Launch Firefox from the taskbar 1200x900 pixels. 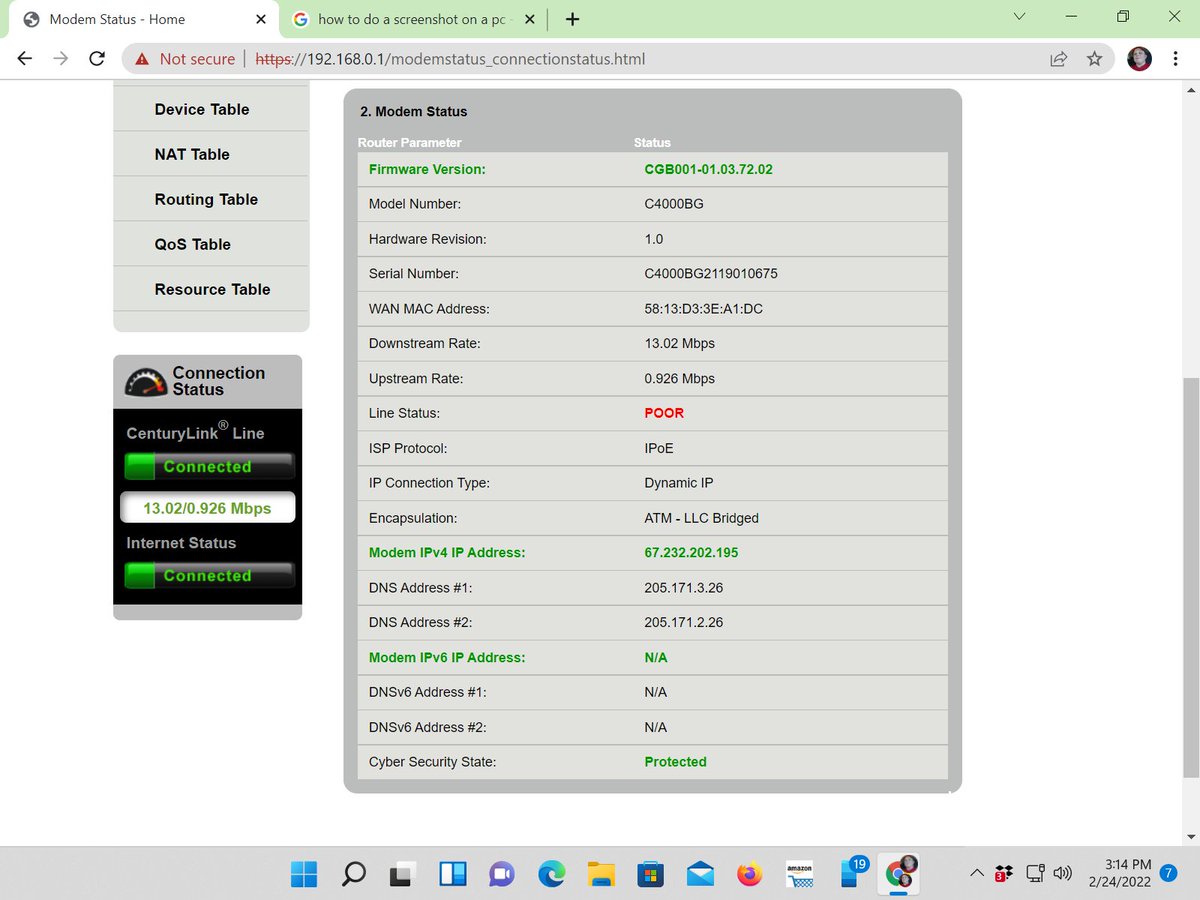749,874
